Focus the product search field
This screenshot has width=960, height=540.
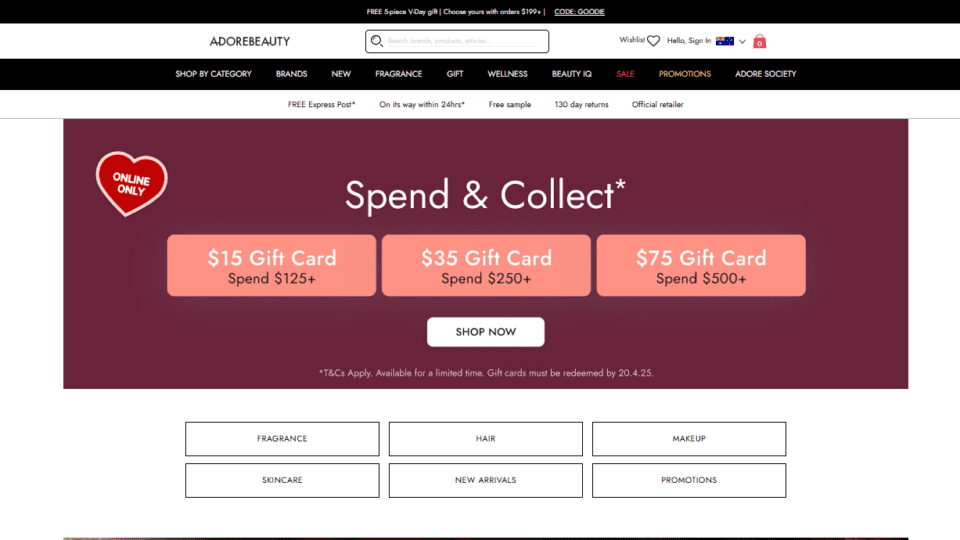click(x=465, y=41)
